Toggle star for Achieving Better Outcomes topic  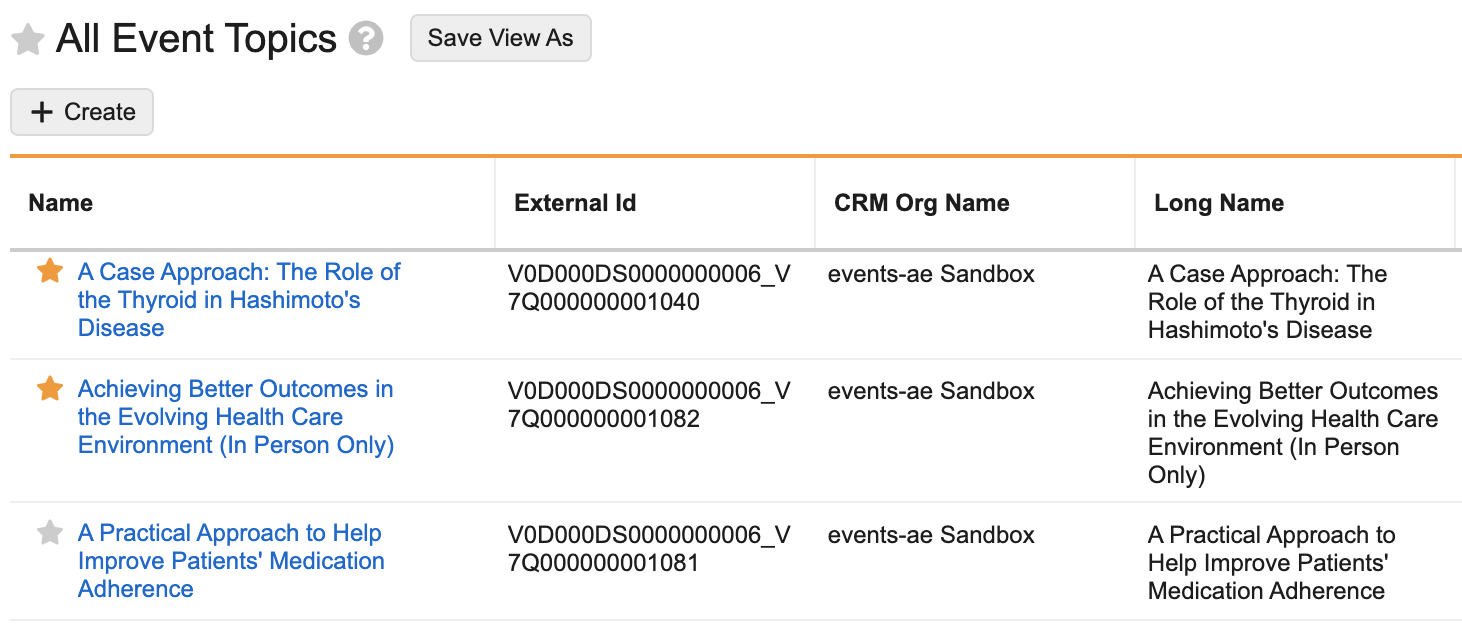(50, 389)
